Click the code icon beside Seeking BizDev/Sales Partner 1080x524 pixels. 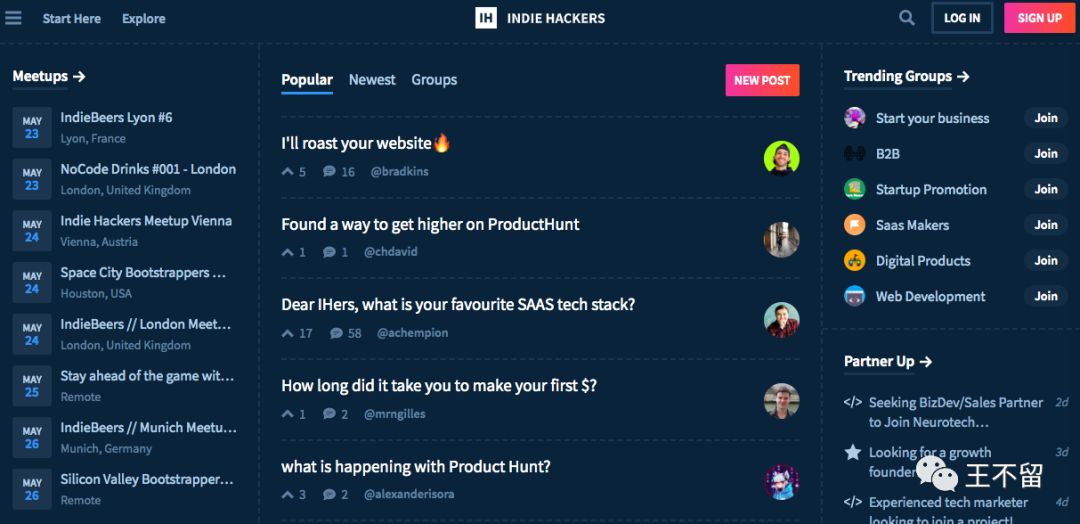point(853,402)
